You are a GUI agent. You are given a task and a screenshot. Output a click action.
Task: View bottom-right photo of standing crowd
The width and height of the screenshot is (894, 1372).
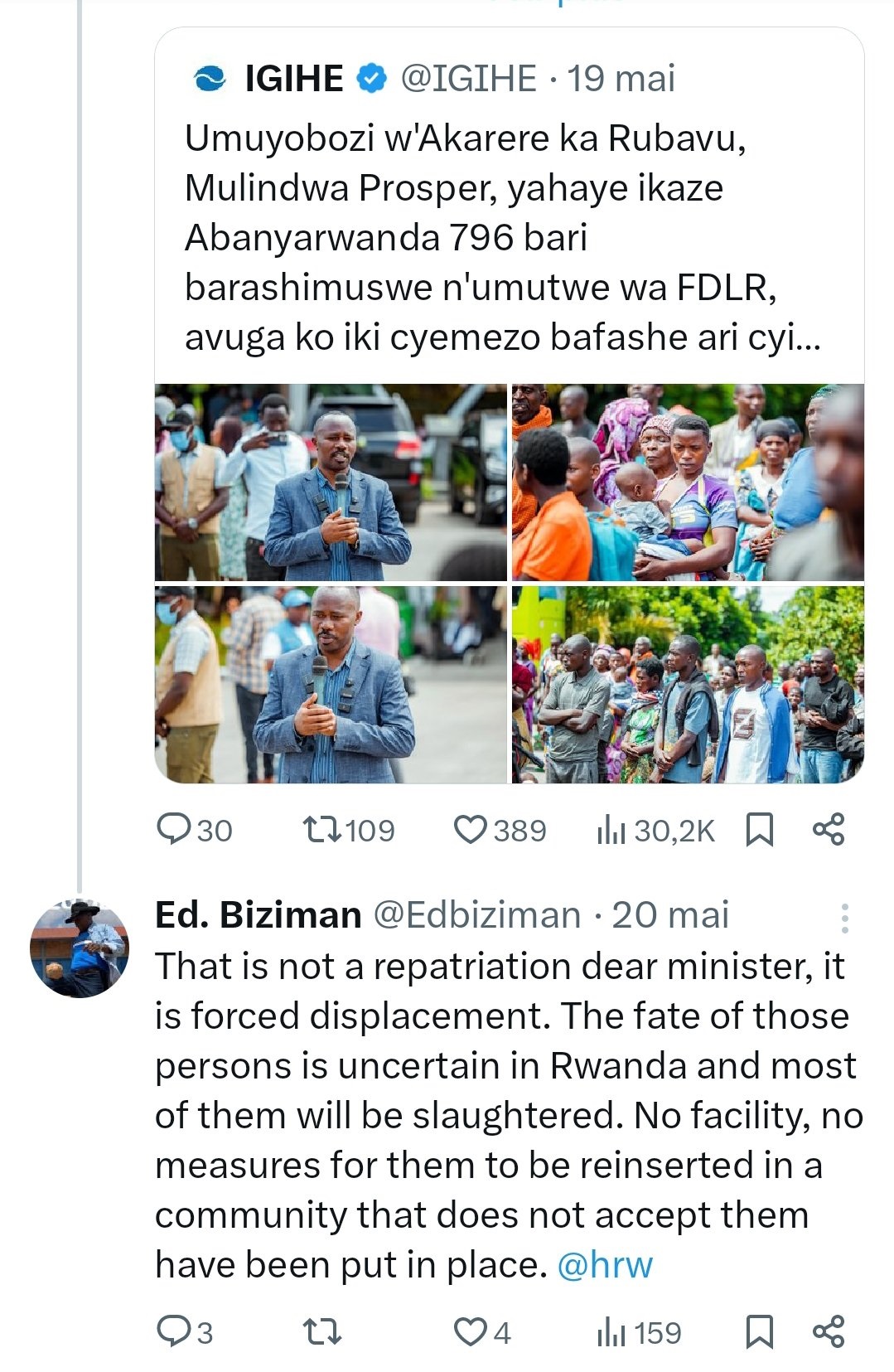pyautogui.click(x=688, y=685)
